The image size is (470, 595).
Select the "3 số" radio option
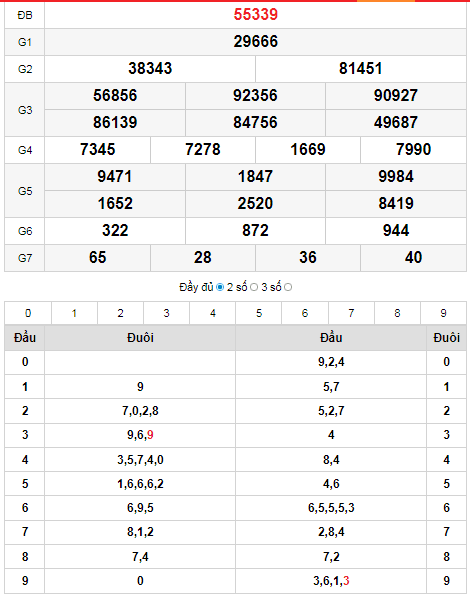(x=288, y=287)
